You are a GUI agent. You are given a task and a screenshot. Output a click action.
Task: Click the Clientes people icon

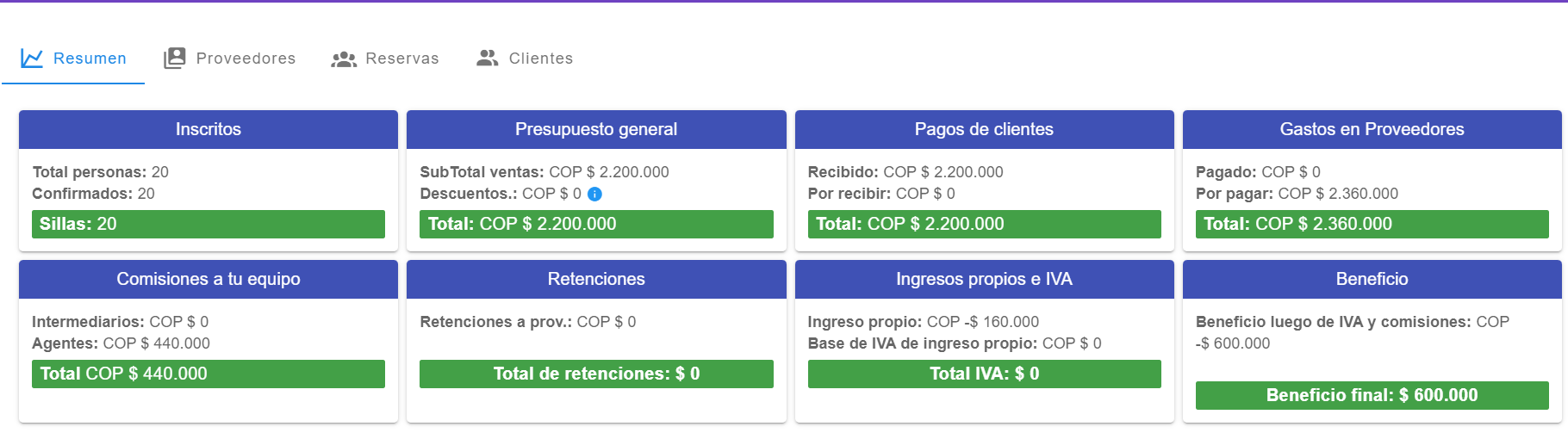pos(488,58)
